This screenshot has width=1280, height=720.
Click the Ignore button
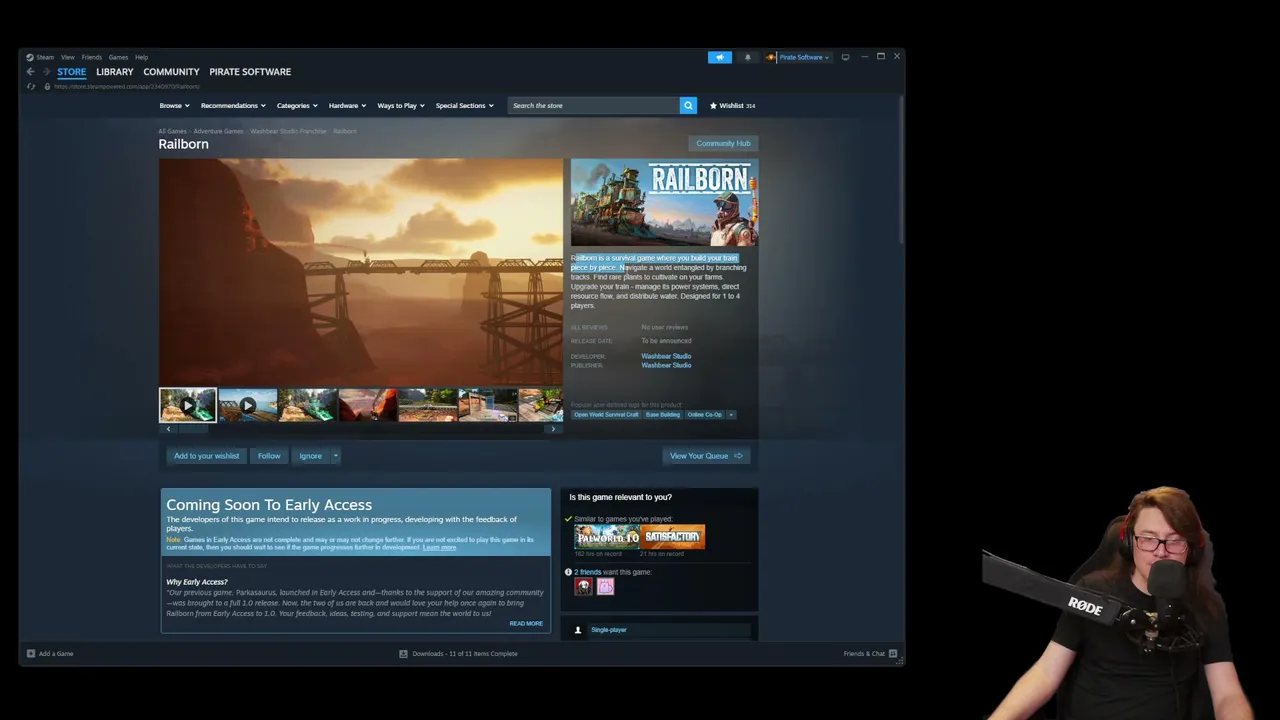311,456
